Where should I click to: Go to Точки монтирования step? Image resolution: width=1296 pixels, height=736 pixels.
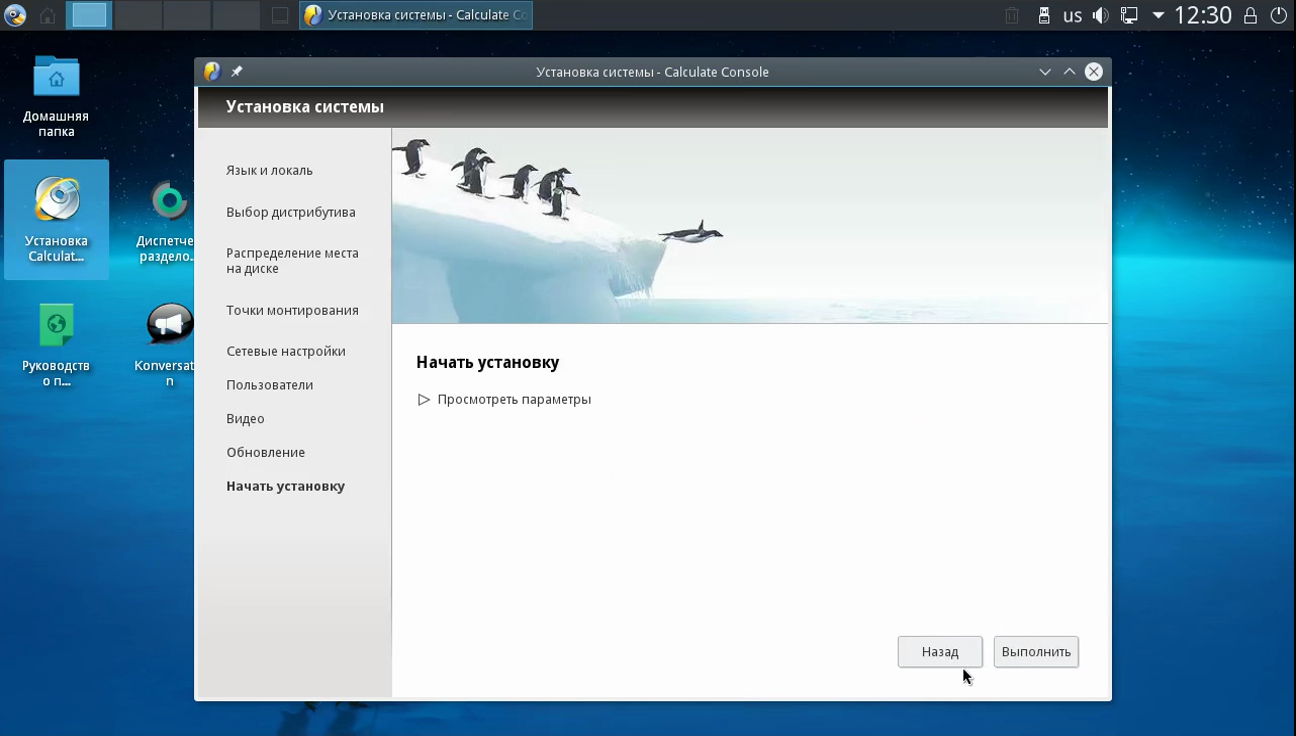coord(292,310)
